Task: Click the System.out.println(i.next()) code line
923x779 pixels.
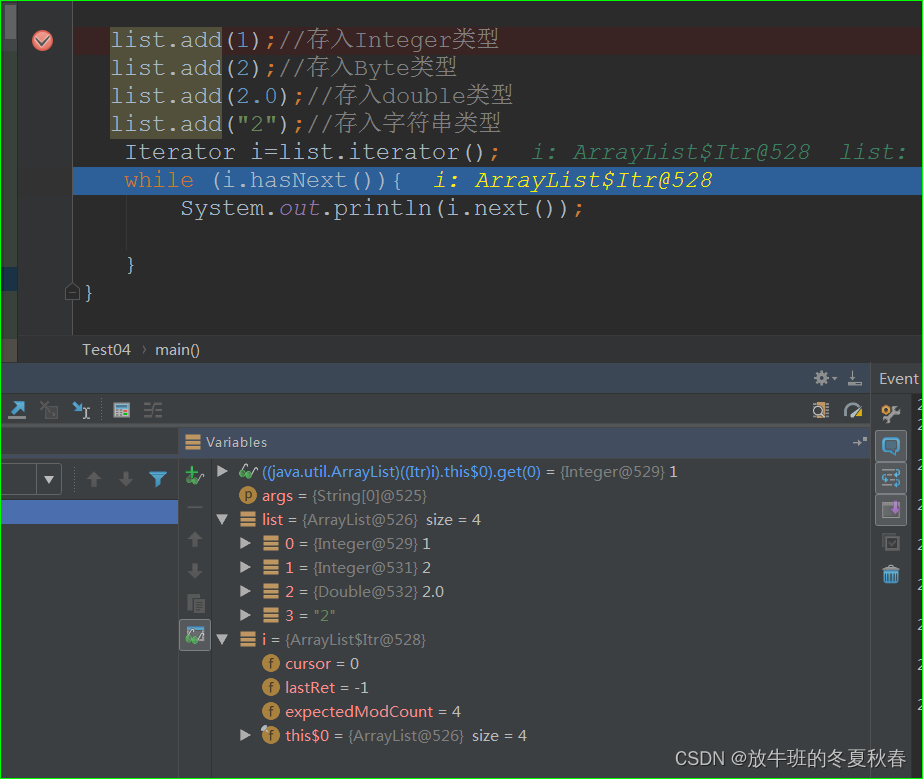Action: [x=381, y=208]
